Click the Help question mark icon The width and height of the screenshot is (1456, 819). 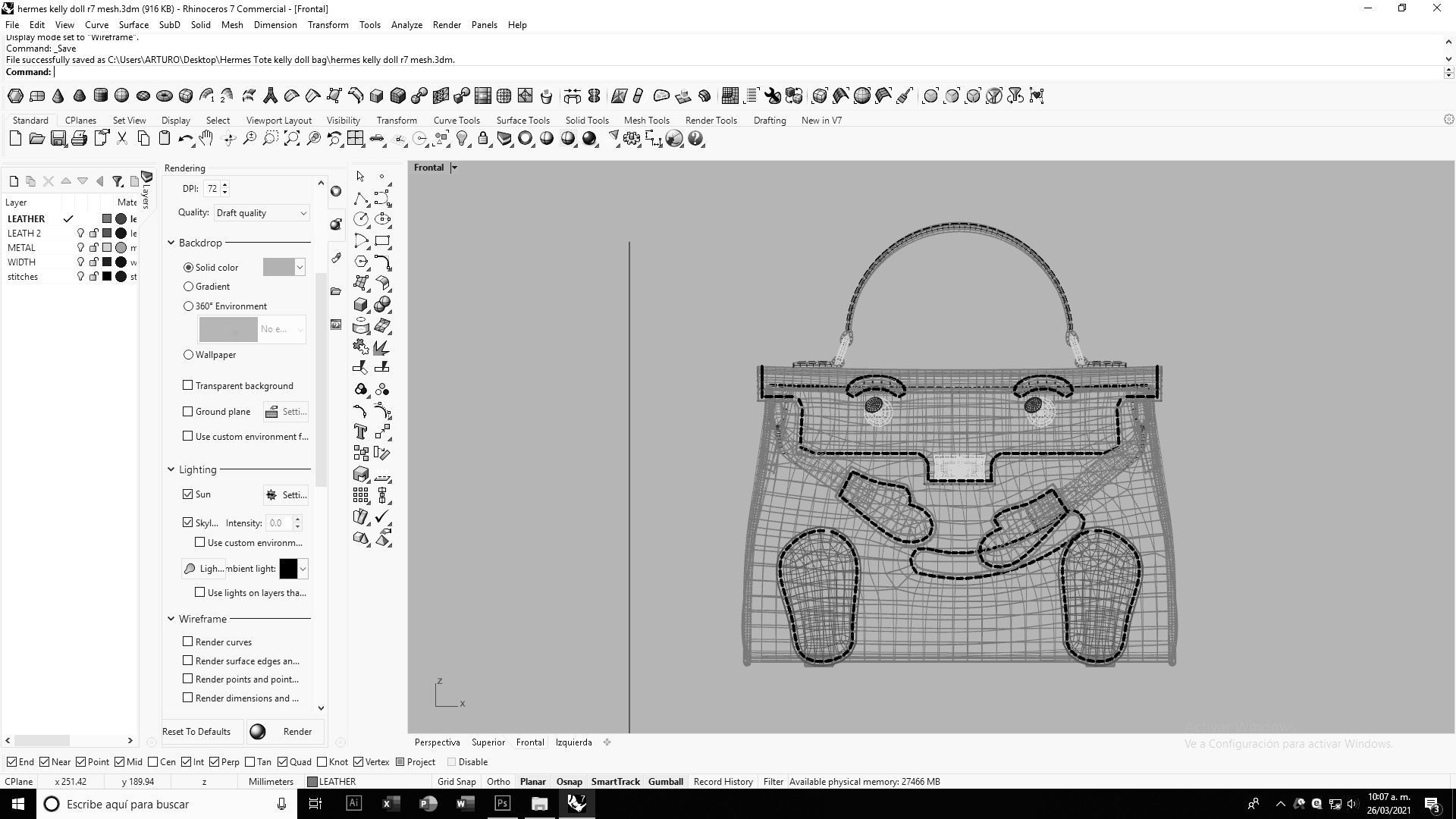(695, 139)
